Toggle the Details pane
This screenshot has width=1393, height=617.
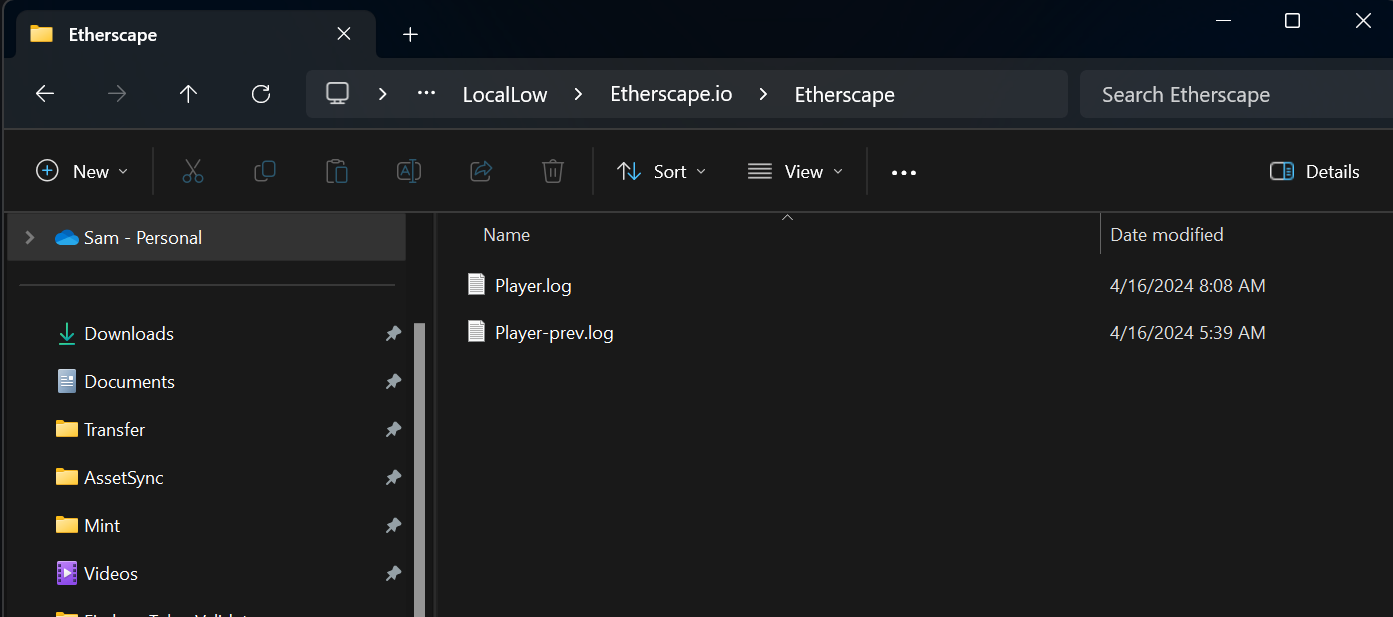(1314, 172)
